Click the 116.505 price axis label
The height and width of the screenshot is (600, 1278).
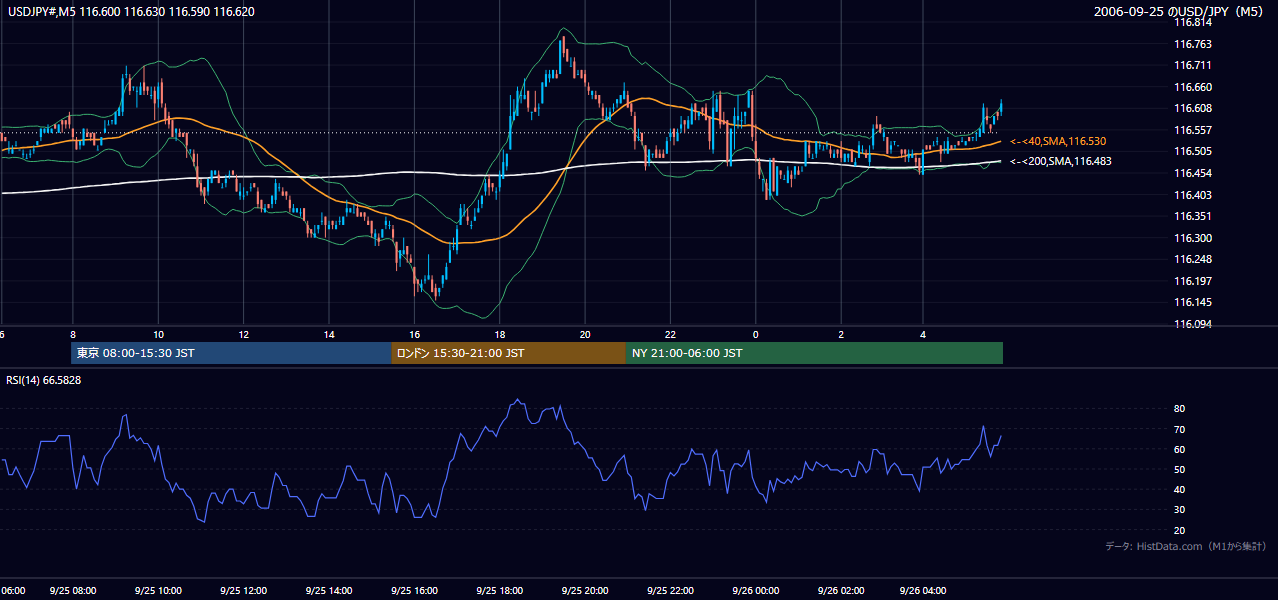point(1192,152)
